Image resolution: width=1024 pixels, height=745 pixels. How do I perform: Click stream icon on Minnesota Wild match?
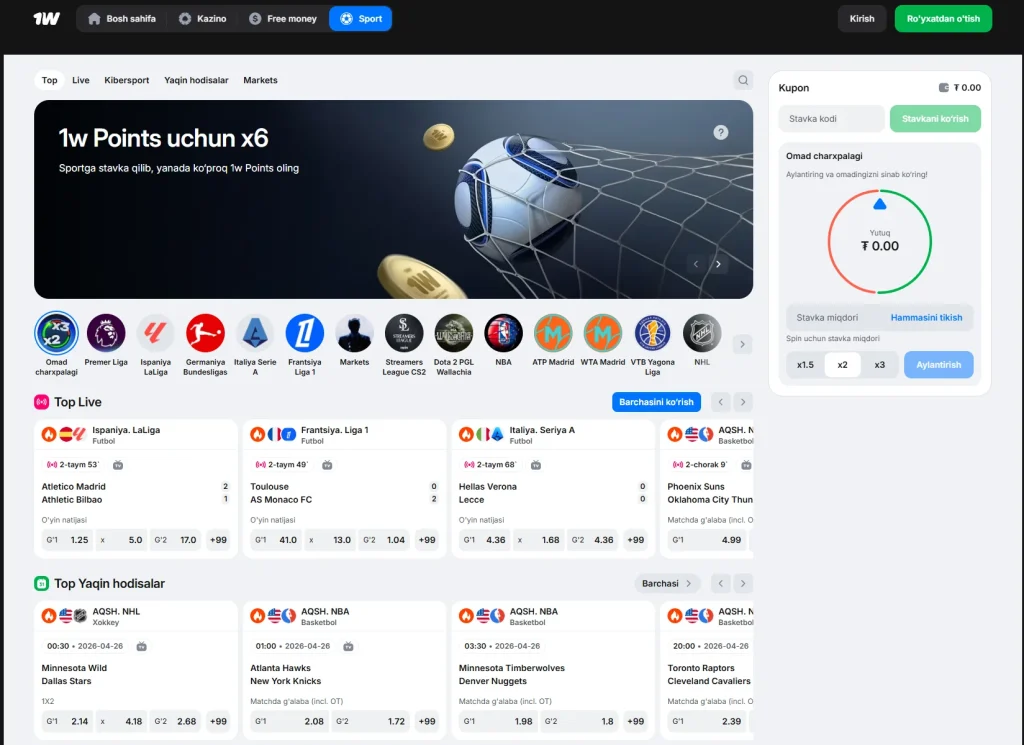point(142,646)
